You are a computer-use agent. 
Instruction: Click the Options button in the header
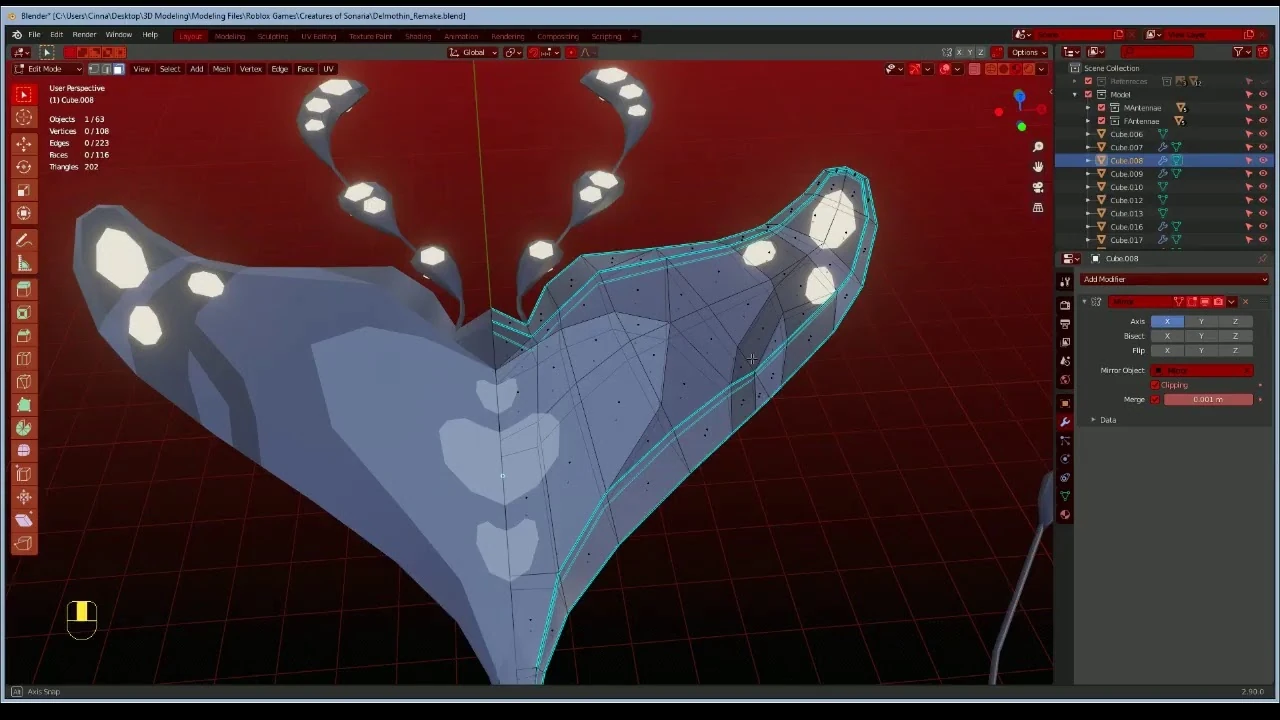pyautogui.click(x=1026, y=52)
